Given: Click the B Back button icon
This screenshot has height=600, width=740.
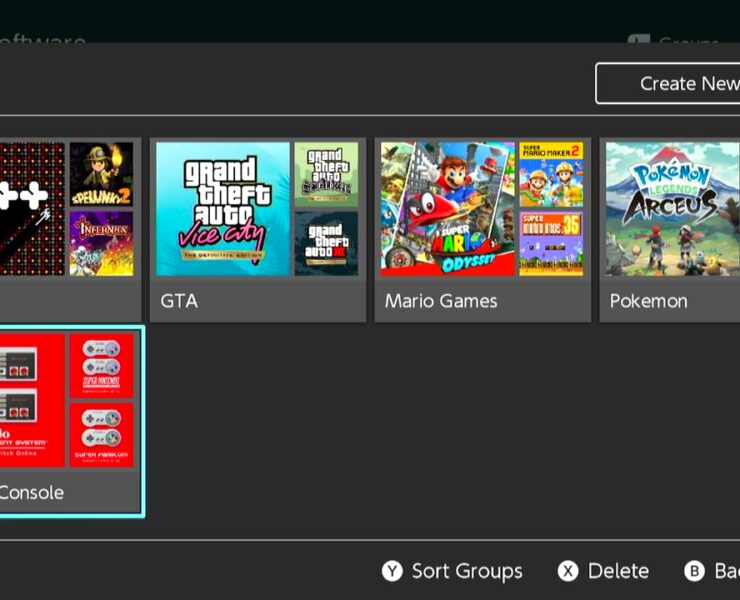Looking at the screenshot, I should coord(694,571).
